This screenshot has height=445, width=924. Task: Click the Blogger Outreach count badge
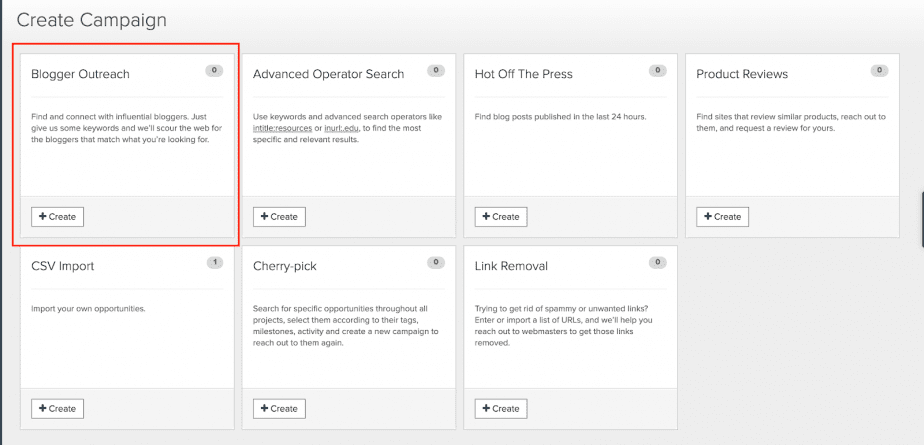click(214, 71)
